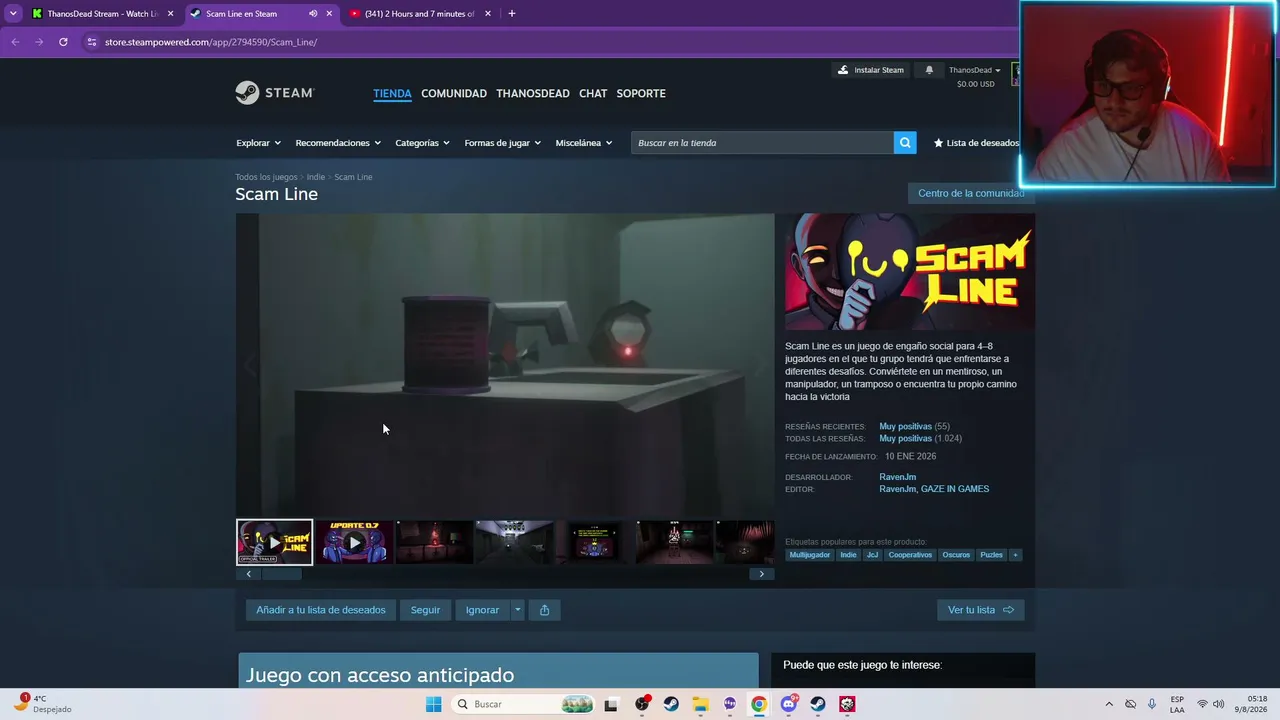The image size is (1280, 720).
Task: Click the Ignorar button
Action: tap(482, 610)
